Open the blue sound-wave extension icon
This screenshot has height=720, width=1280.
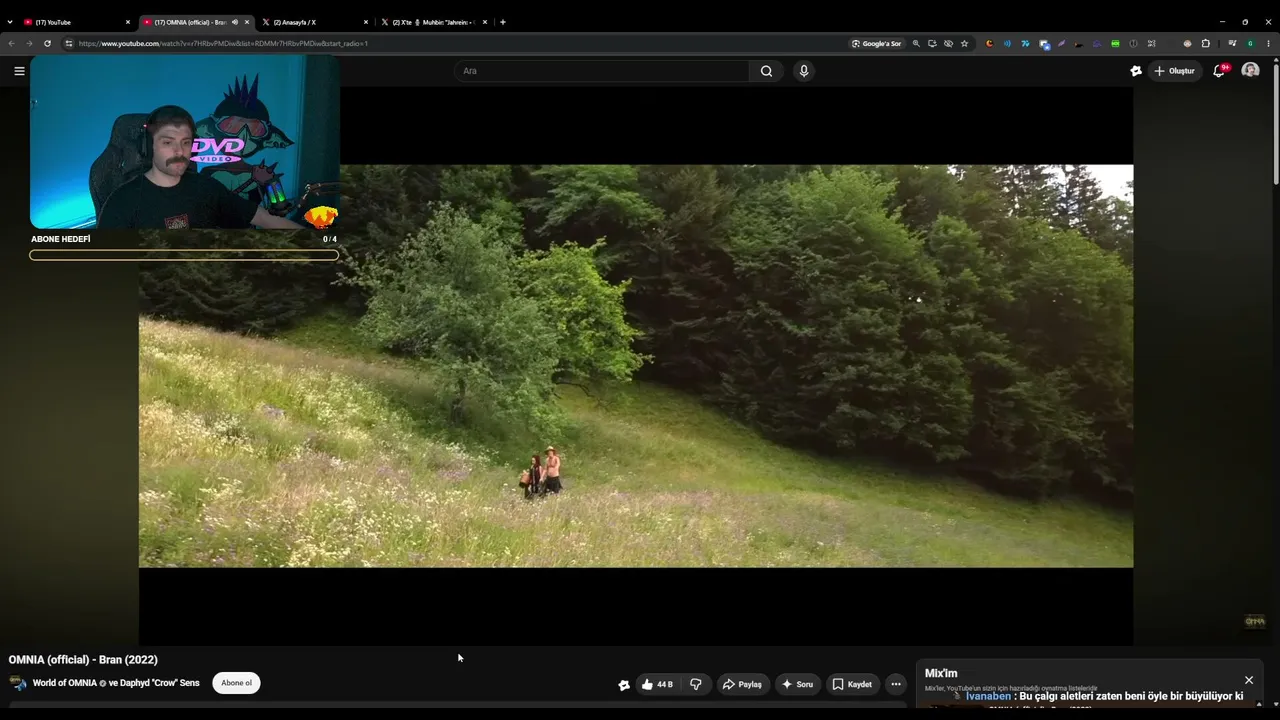point(1007,43)
